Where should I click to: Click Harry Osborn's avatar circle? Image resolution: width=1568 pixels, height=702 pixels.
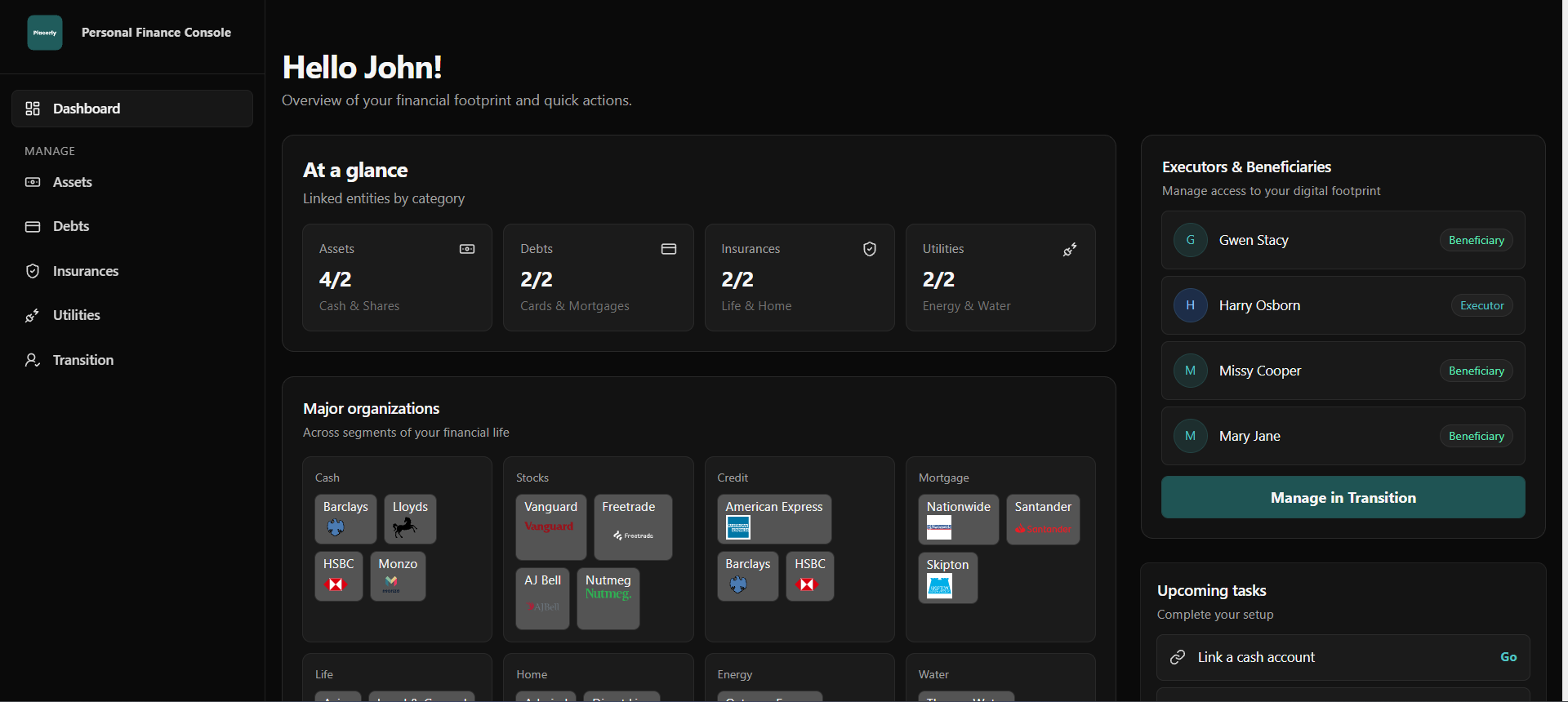click(x=1191, y=305)
